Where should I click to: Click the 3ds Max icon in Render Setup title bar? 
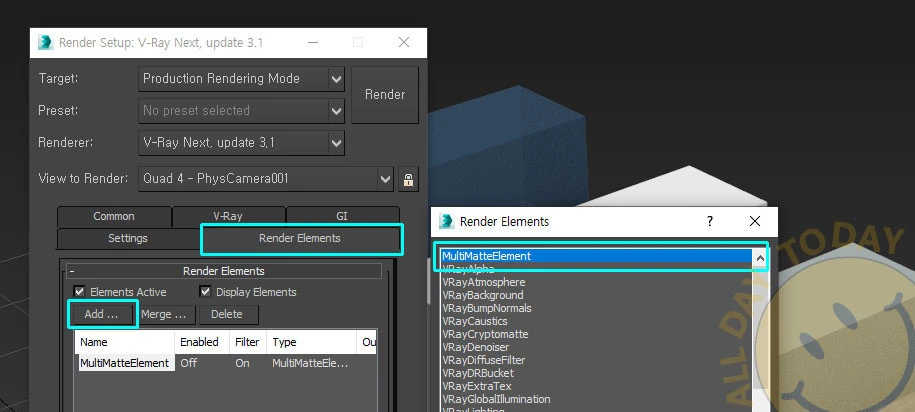pos(46,43)
